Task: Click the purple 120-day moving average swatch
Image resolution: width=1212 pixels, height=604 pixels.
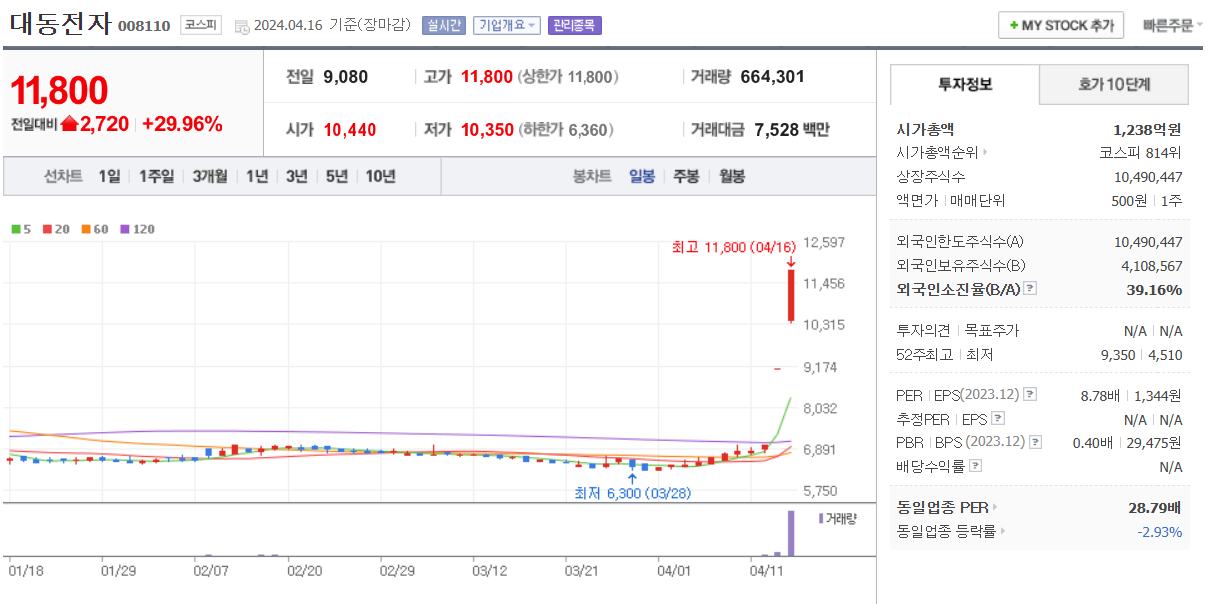Action: click(125, 229)
